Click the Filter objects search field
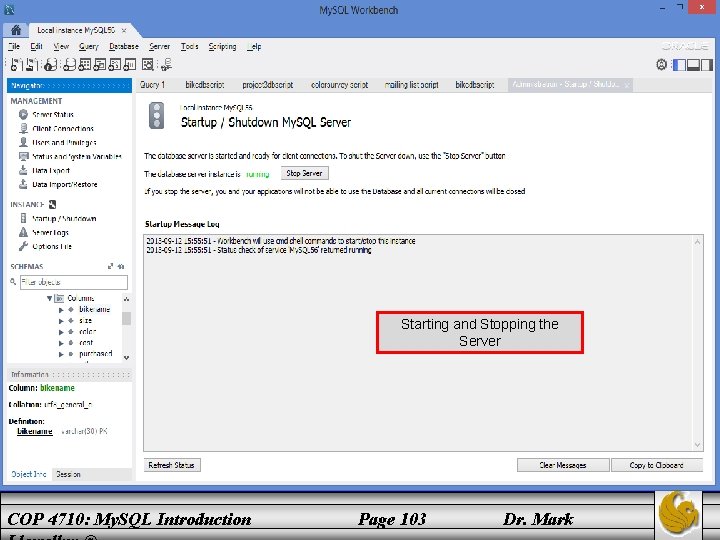The width and height of the screenshot is (720, 540). click(73, 282)
